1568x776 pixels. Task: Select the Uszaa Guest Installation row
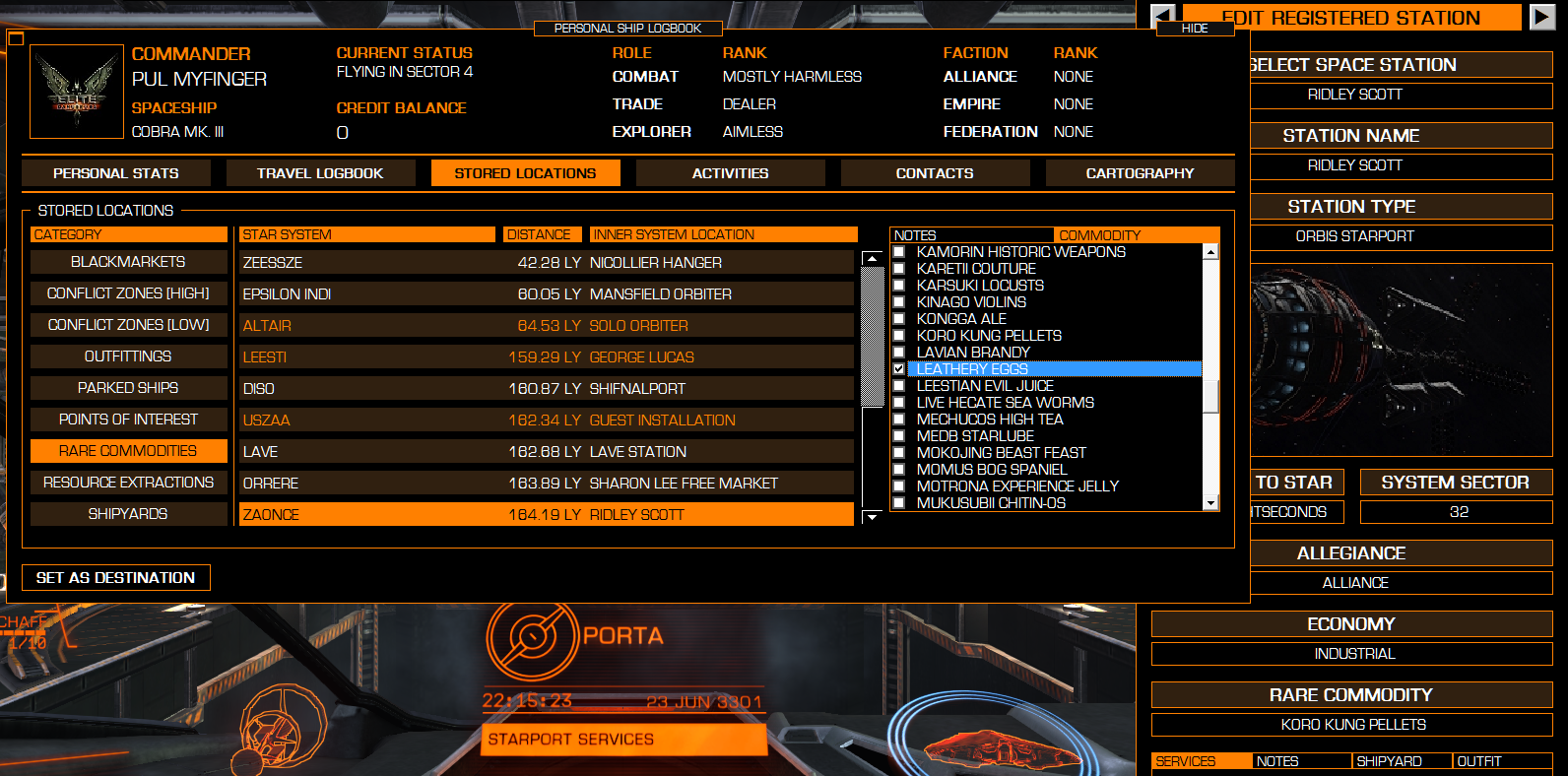547,420
